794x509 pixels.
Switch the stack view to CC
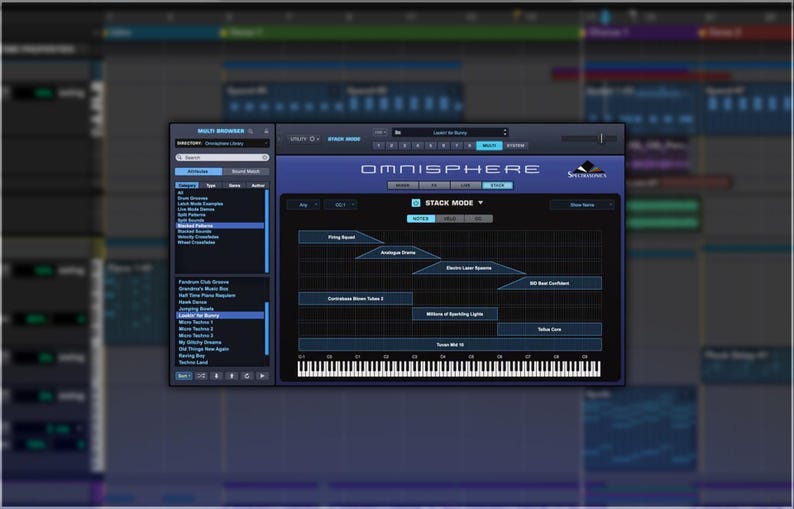(x=478, y=219)
